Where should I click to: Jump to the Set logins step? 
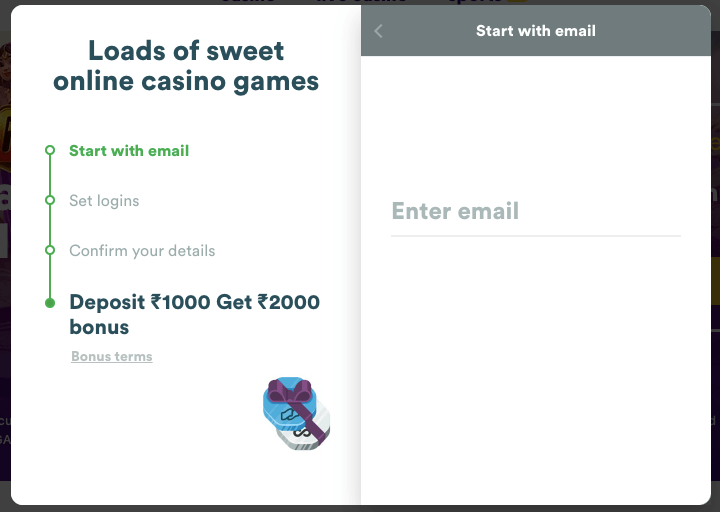pos(104,201)
